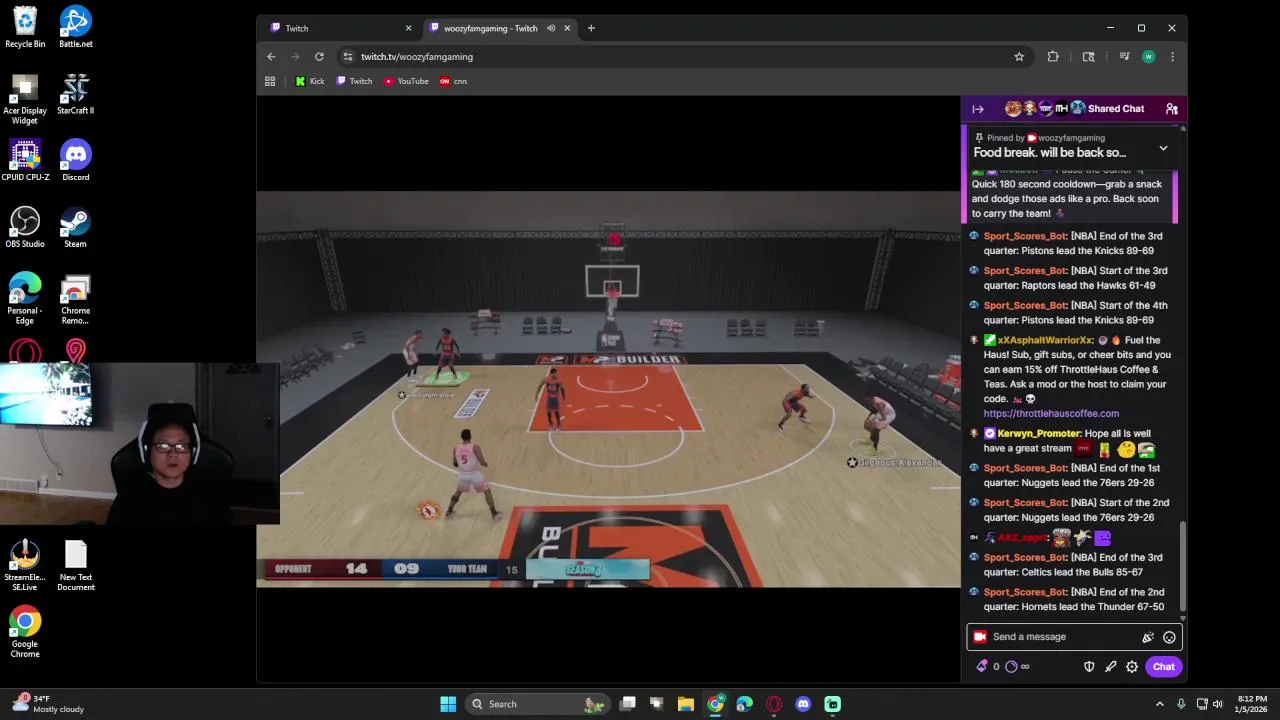This screenshot has width=1280, height=720.
Task: Open Discord from the taskbar
Action: pyautogui.click(x=803, y=704)
